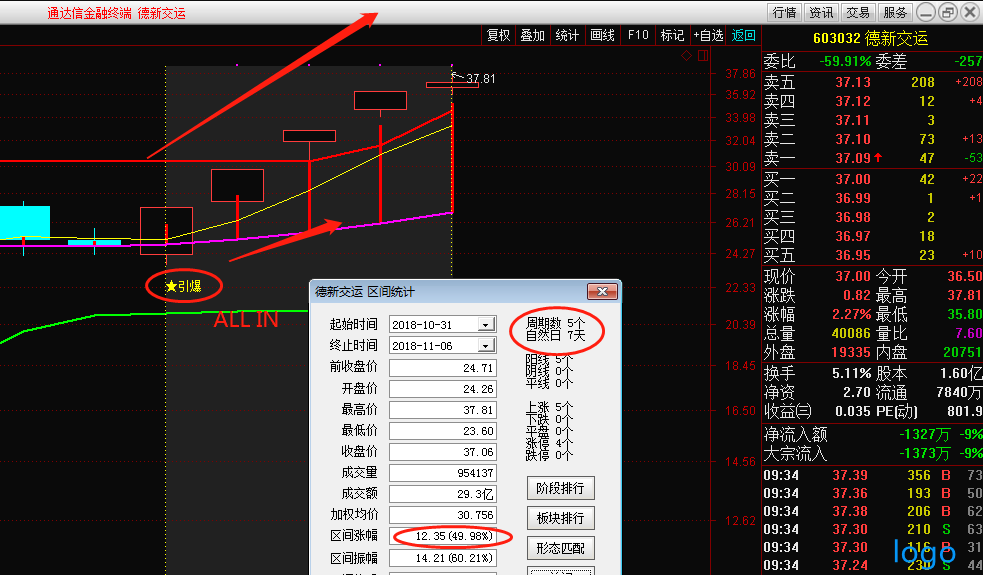Click the 买一 bid price 37.00
Image resolution: width=983 pixels, height=575 pixels.
coord(853,179)
